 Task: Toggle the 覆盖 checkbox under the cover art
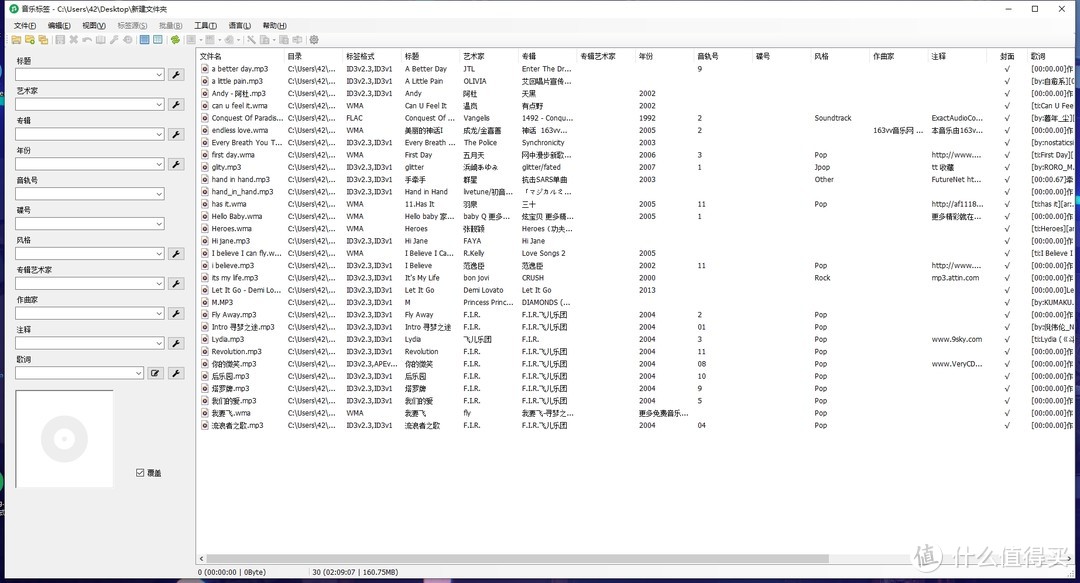tap(140, 472)
